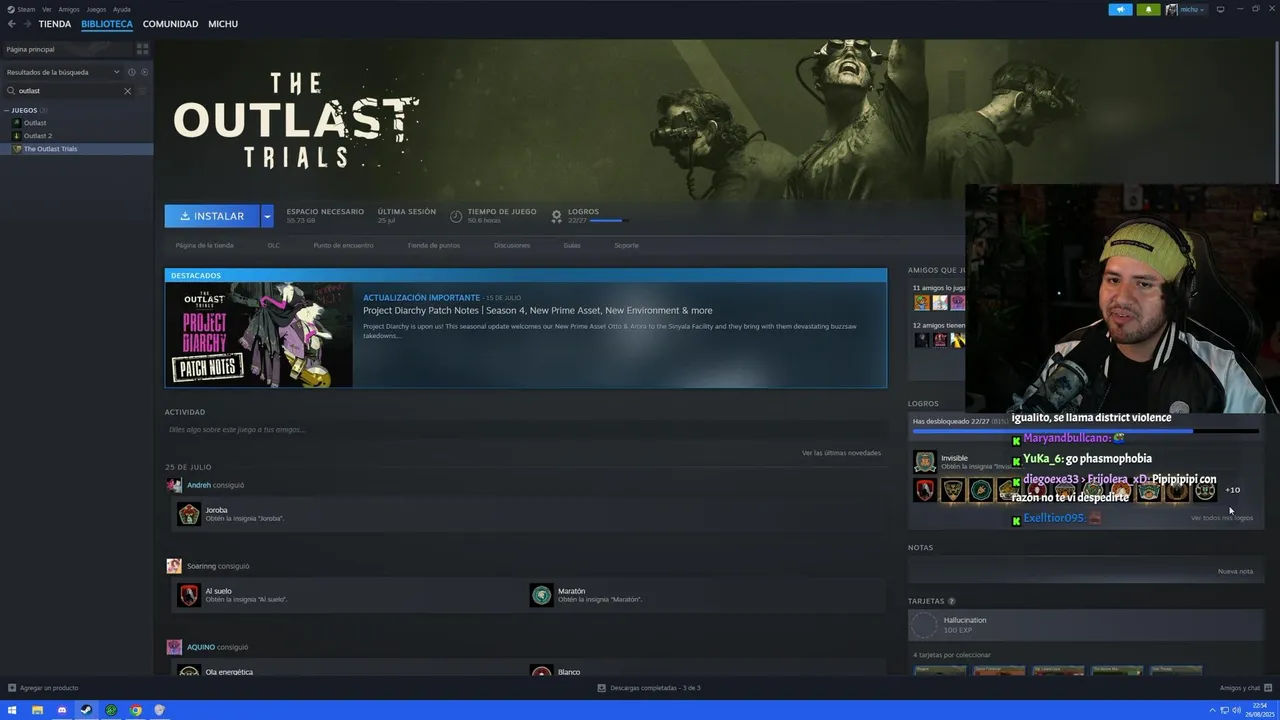Viewport: 1280px width, 720px height.
Task: Open the MICHU profile tab
Action: coord(223,24)
